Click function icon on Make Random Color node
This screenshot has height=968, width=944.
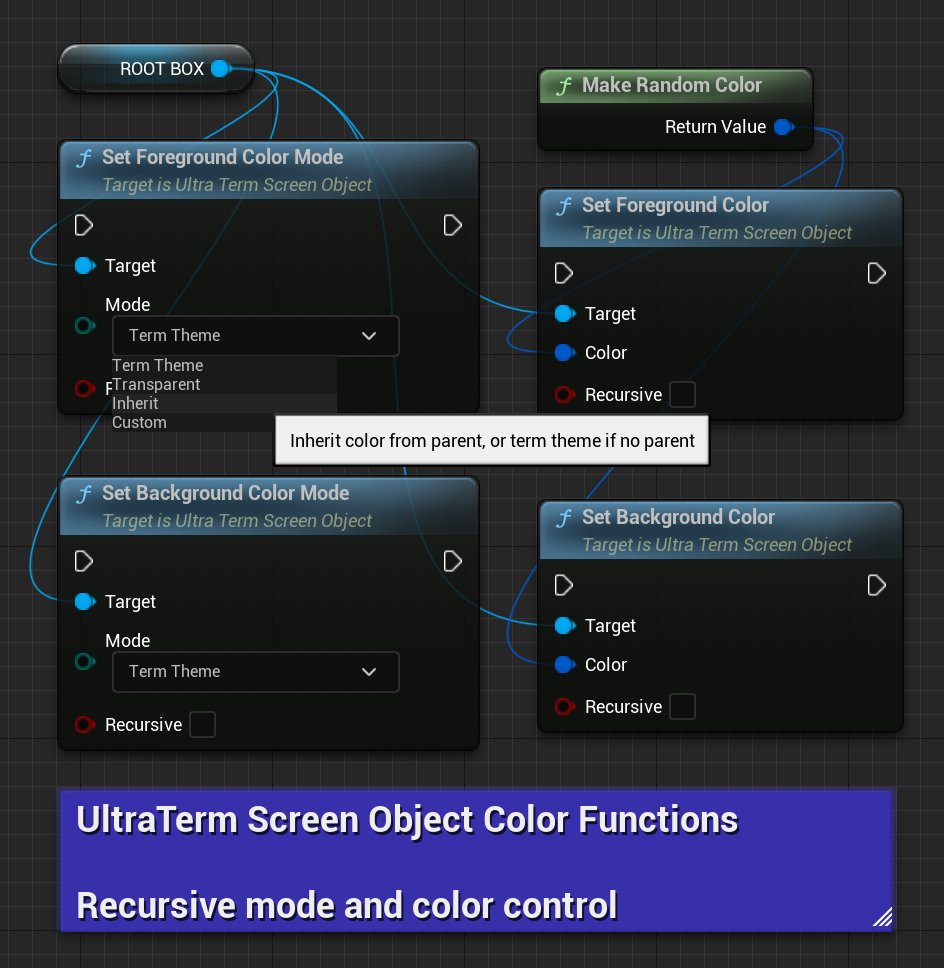(563, 86)
